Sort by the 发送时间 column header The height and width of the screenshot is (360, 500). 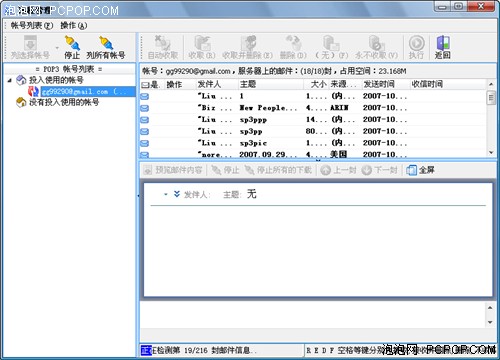coord(385,84)
